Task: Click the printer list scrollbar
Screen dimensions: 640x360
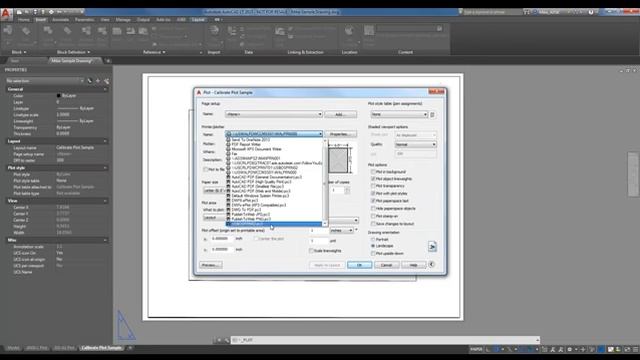Action: [325, 182]
